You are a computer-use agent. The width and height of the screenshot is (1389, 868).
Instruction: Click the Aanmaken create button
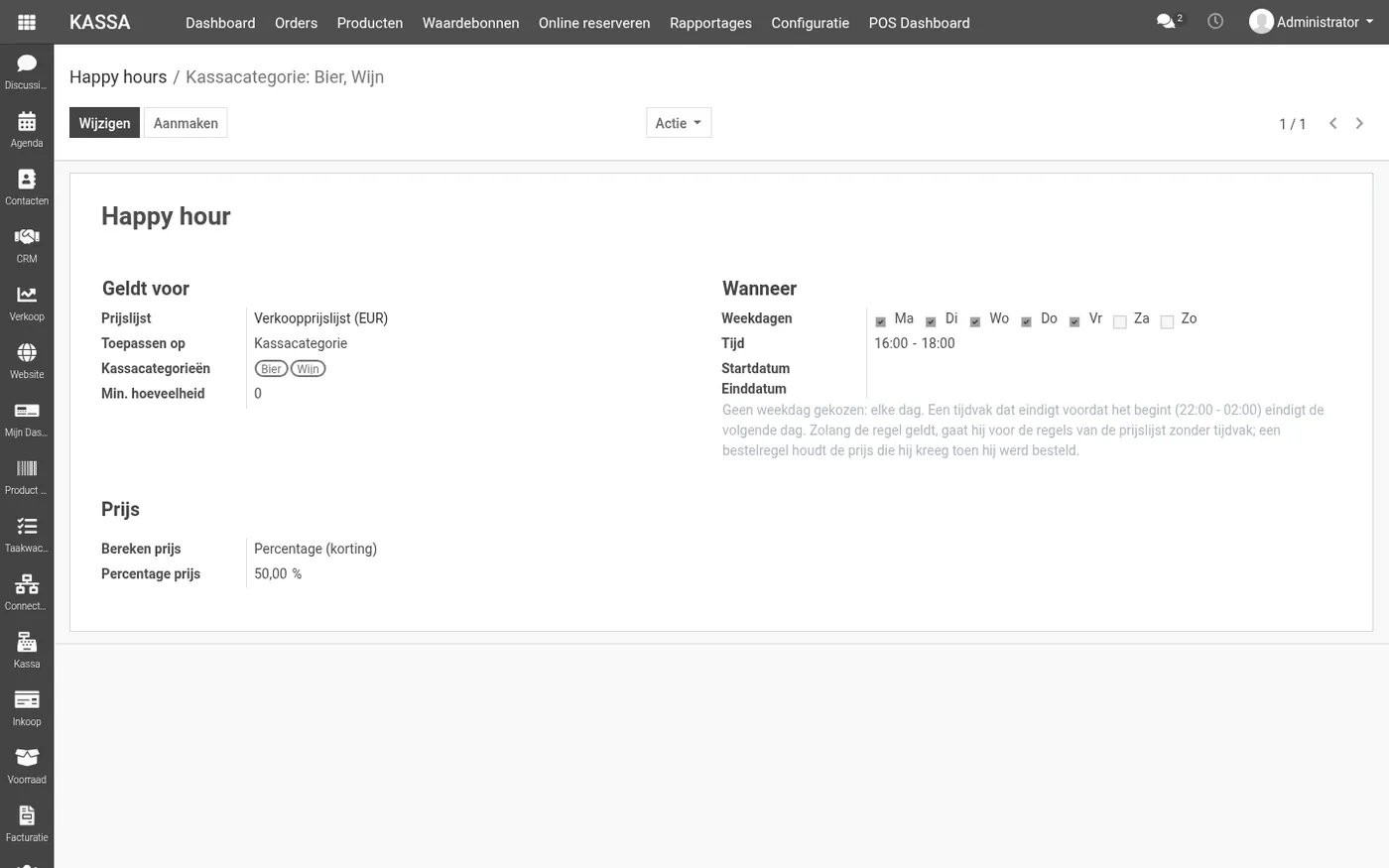point(186,123)
